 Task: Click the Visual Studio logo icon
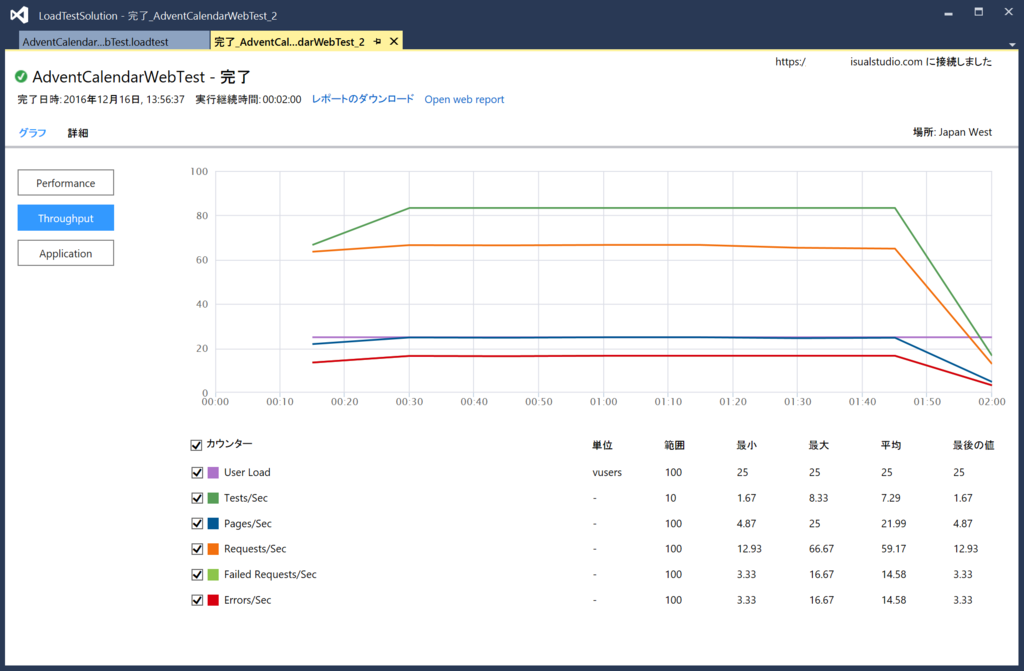20,15
